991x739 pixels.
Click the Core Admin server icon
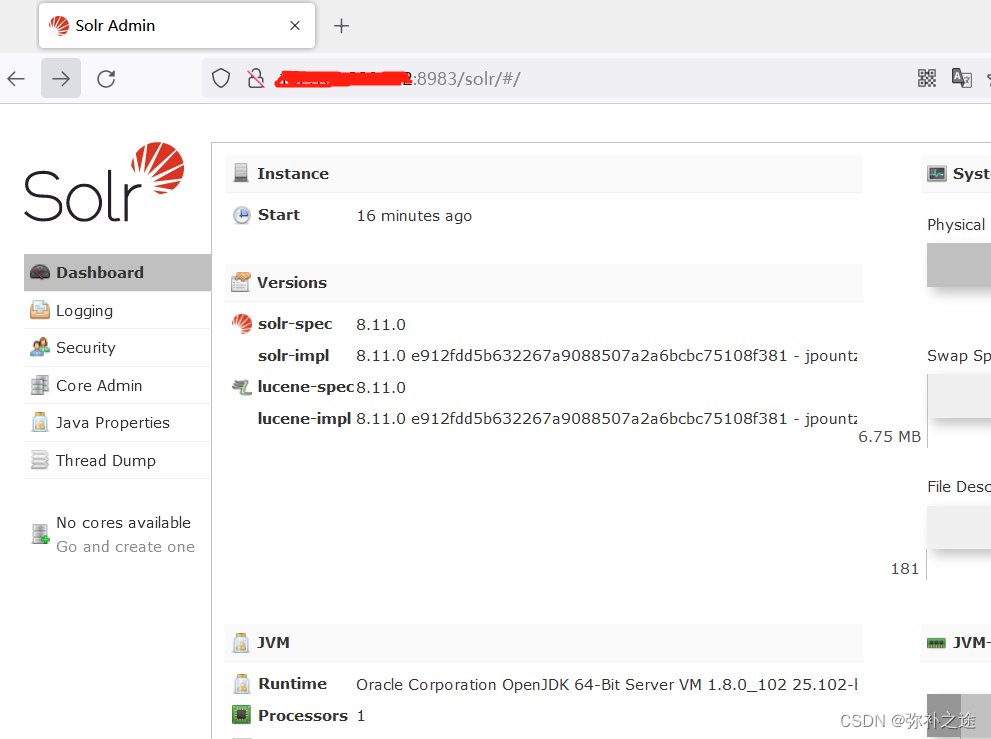tap(40, 385)
